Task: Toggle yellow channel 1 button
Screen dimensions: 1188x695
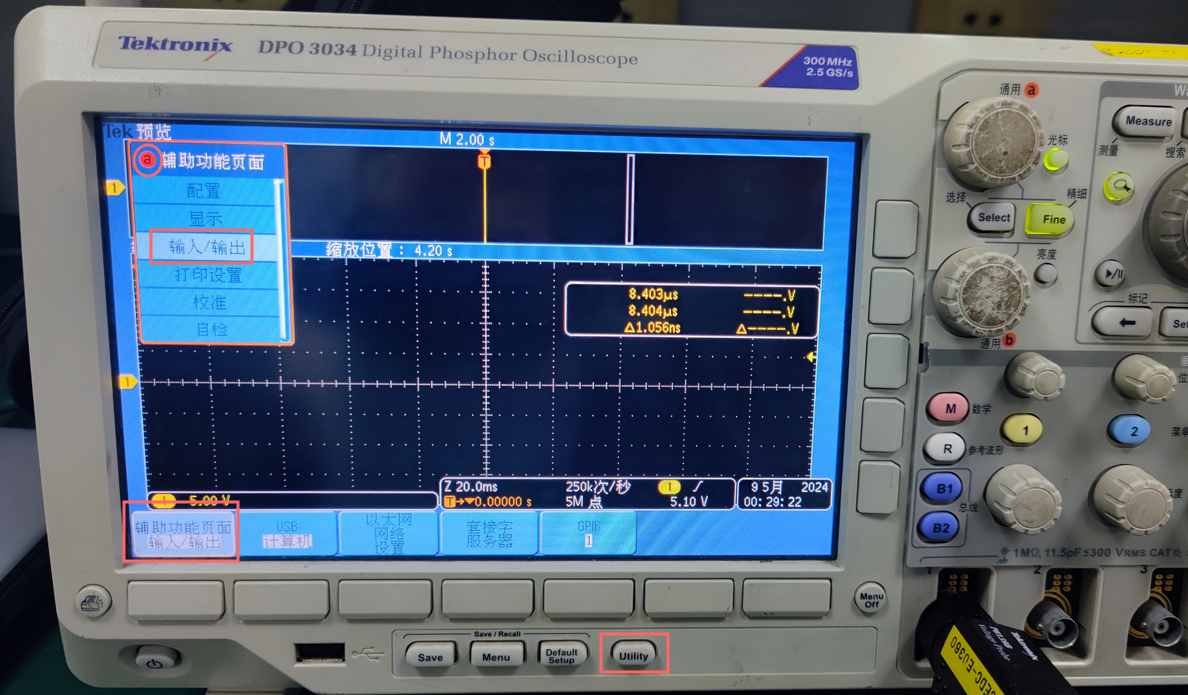Action: (x=1023, y=430)
